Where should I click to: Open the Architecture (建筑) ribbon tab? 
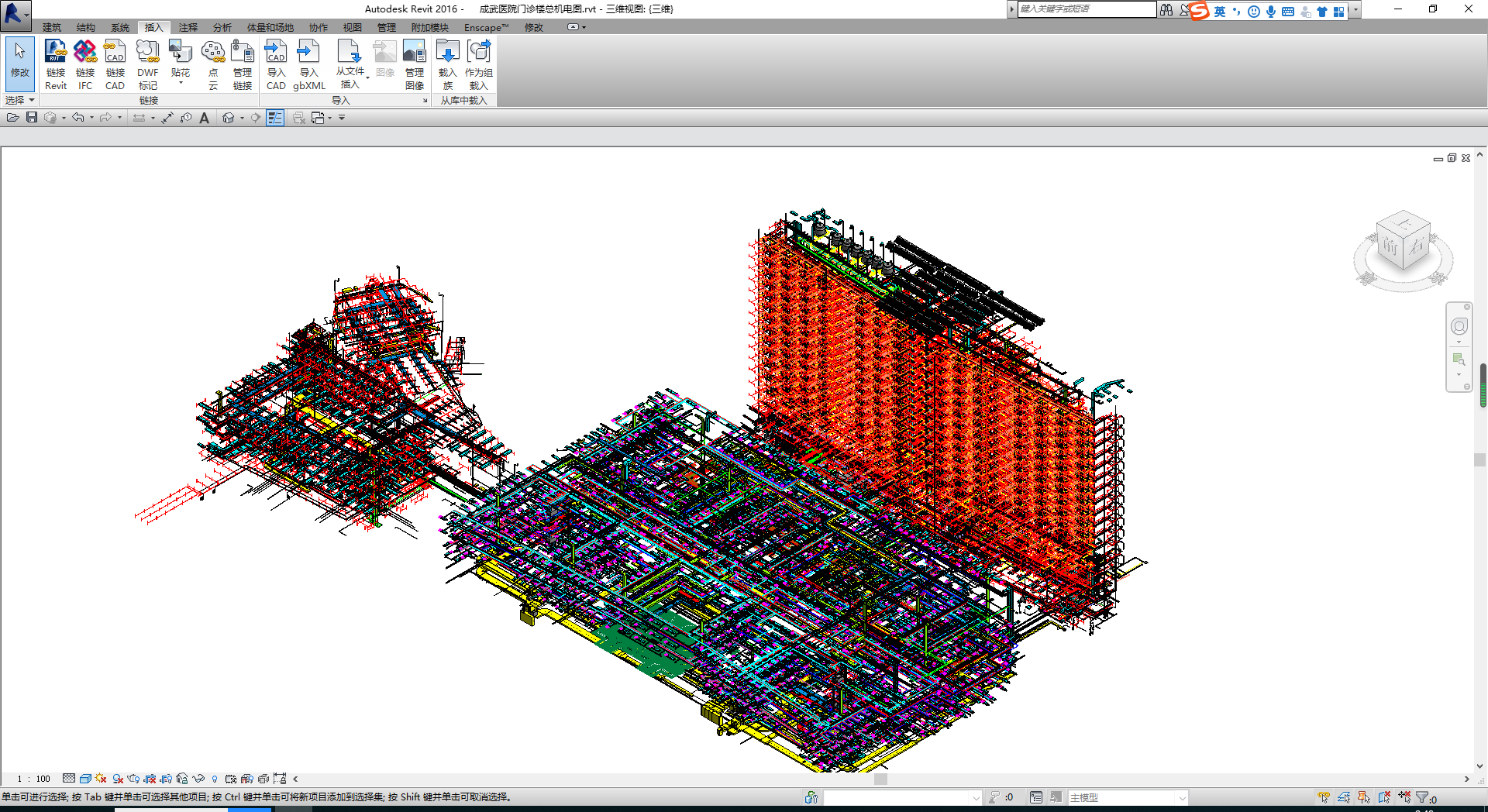[x=52, y=27]
